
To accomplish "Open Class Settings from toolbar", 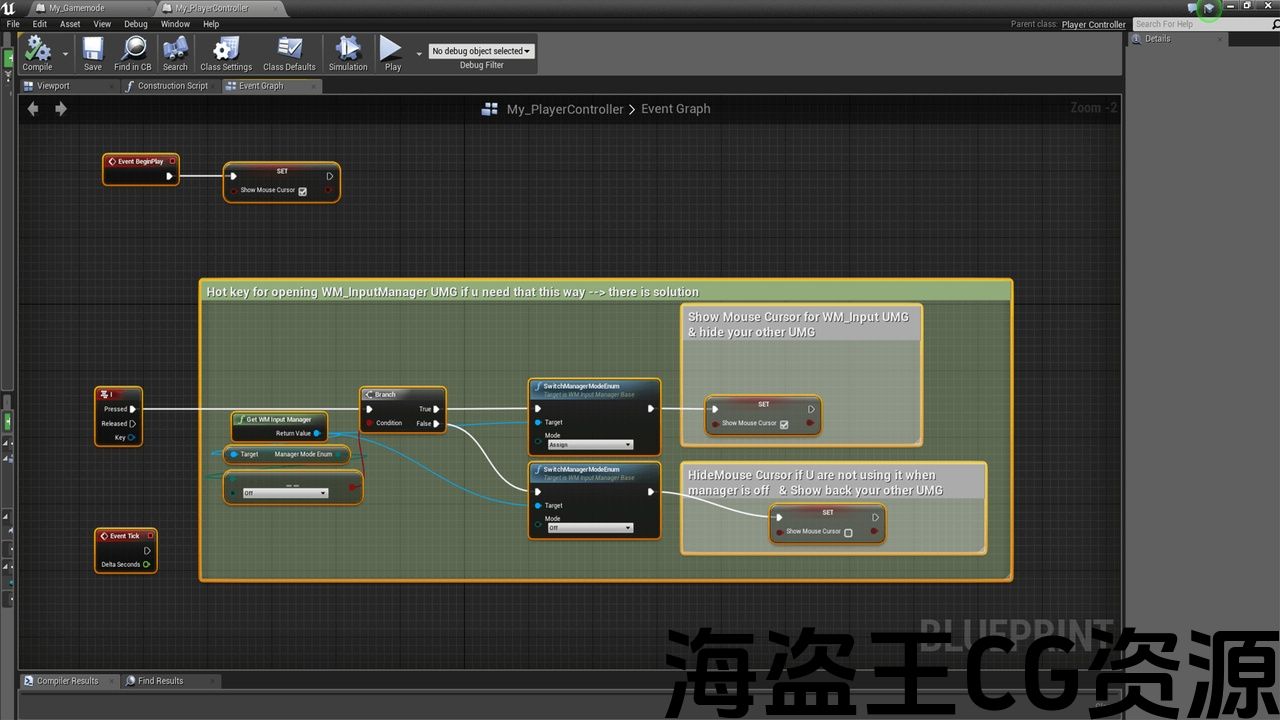I will tap(226, 51).
